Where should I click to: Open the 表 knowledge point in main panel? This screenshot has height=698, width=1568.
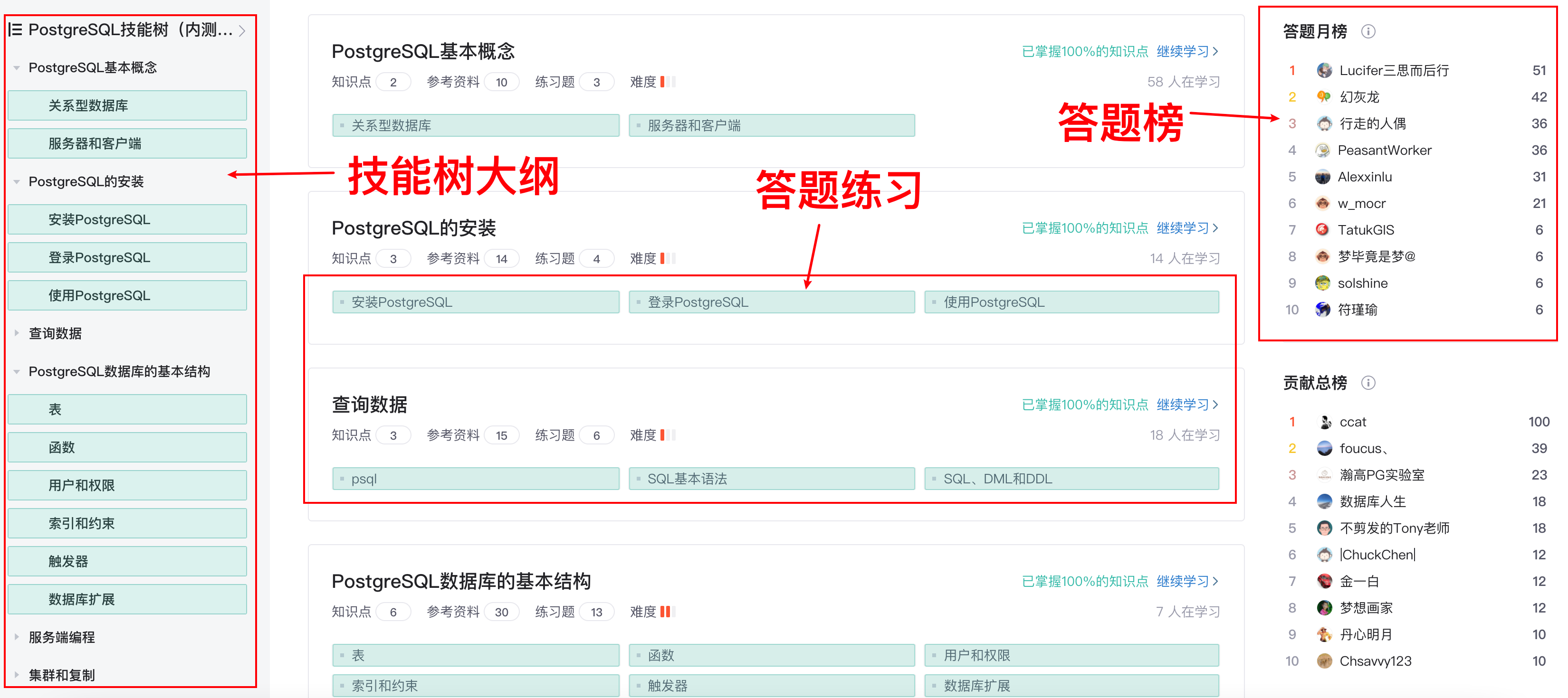click(476, 655)
